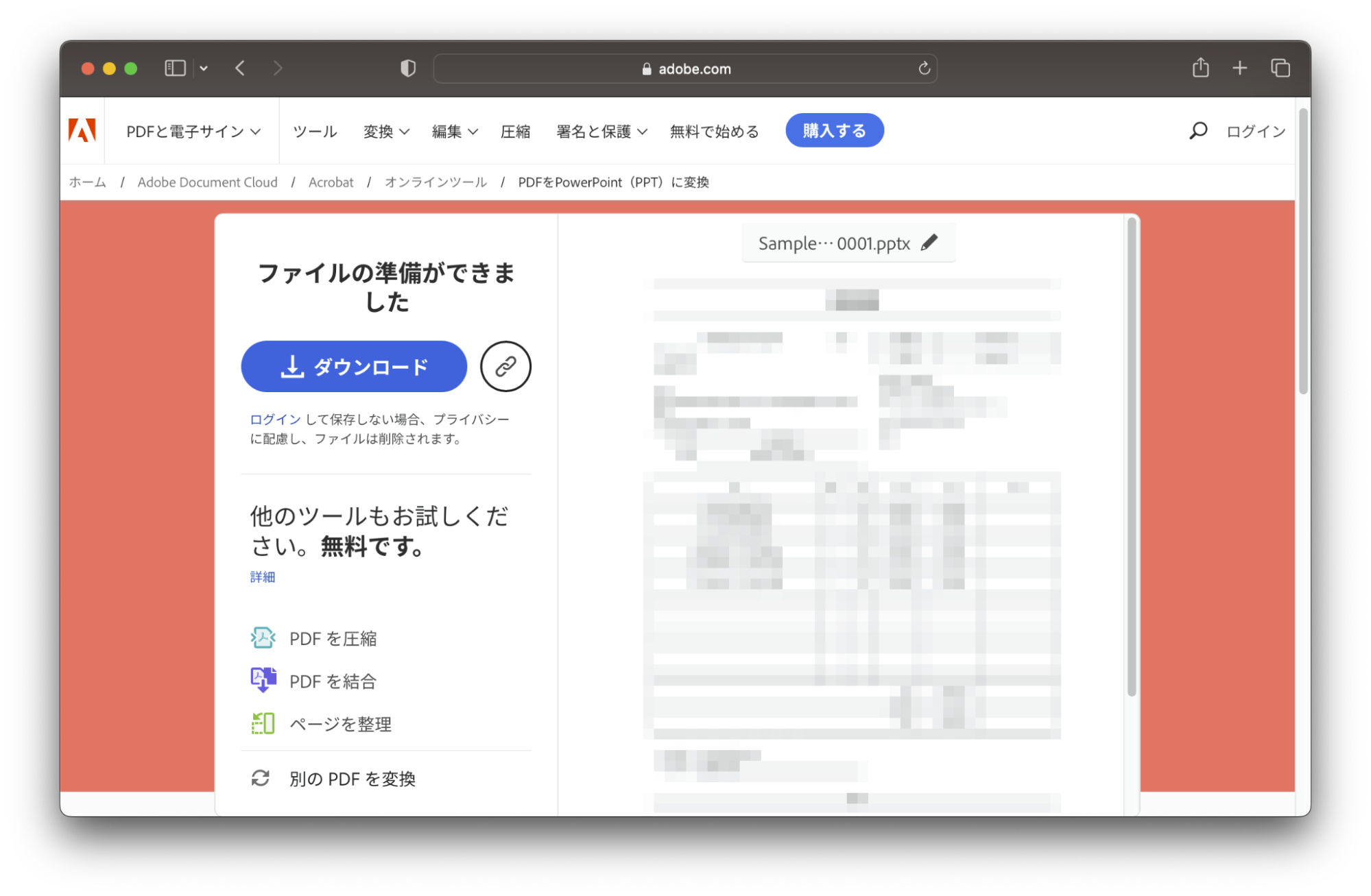Click the ページを整理 icon
Image resolution: width=1371 pixels, height=896 pixels.
tap(263, 723)
